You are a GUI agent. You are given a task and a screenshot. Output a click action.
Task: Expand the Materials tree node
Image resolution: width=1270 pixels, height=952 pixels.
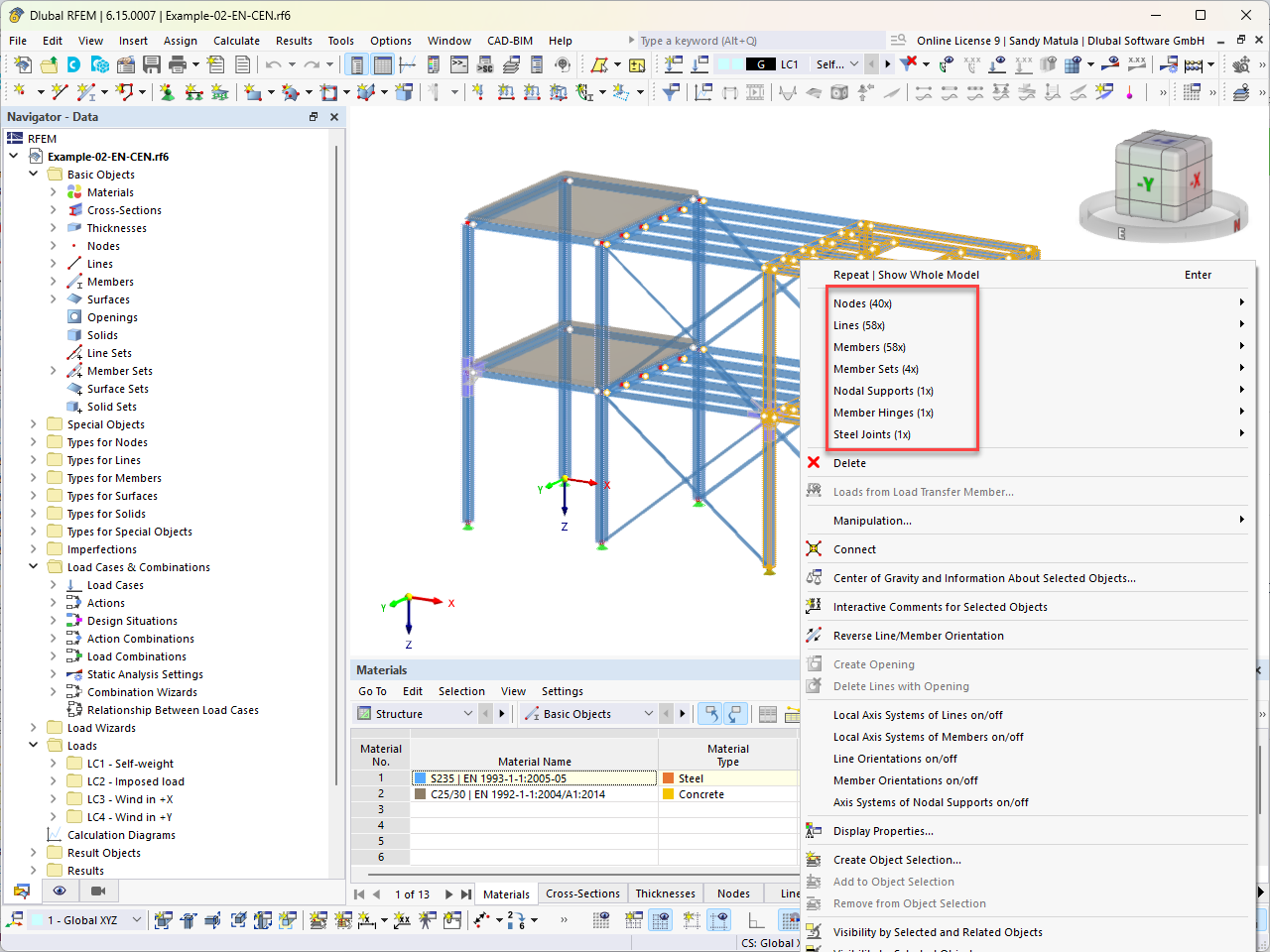[54, 192]
